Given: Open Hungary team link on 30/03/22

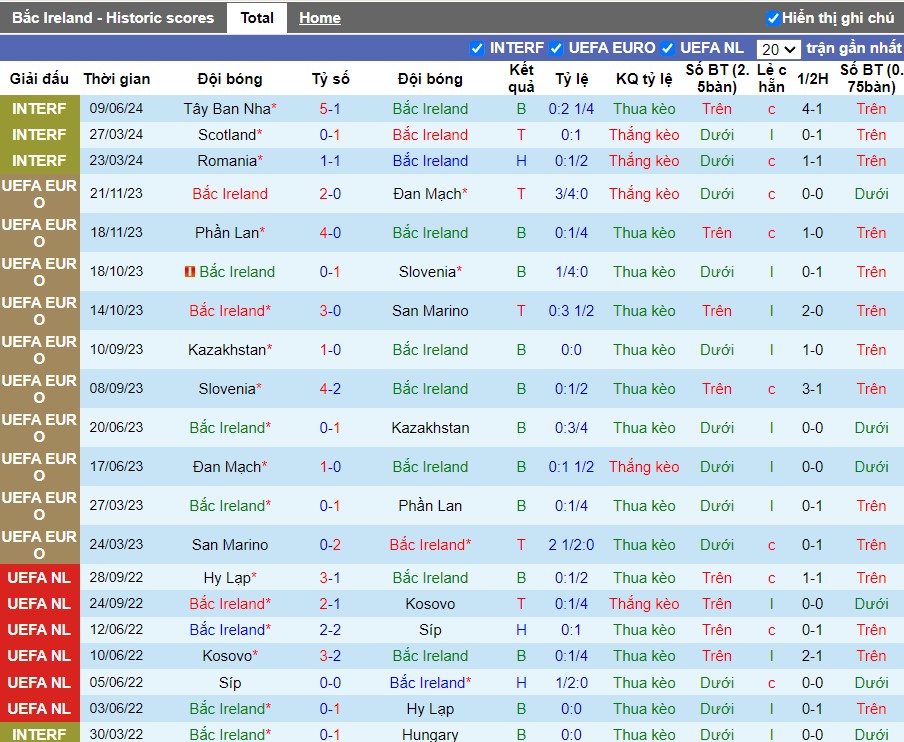Looking at the screenshot, I should point(430,735).
